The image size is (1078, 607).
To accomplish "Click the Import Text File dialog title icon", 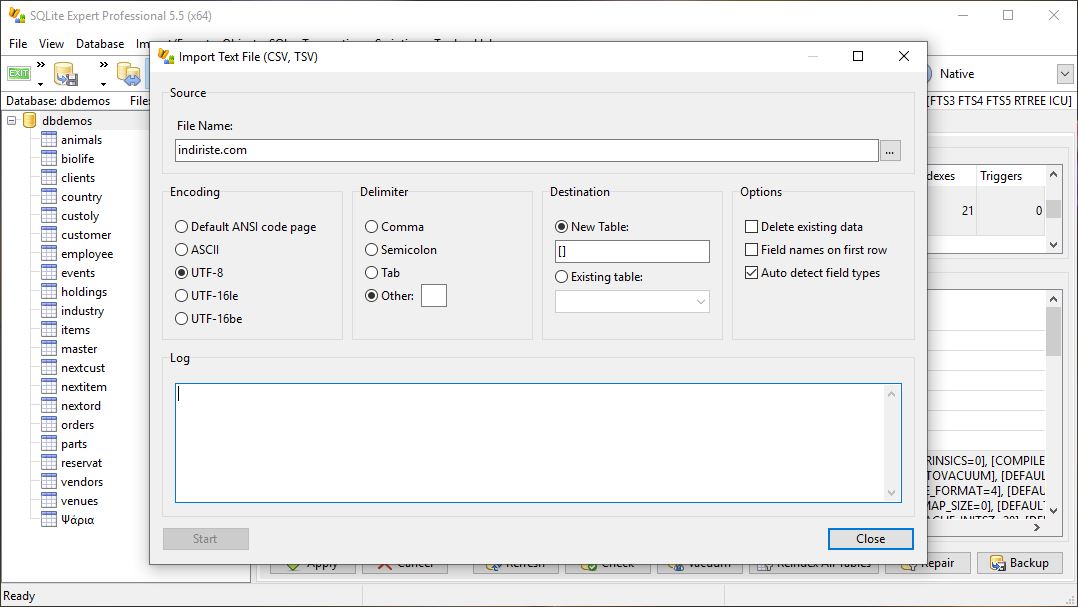I will [x=166, y=56].
